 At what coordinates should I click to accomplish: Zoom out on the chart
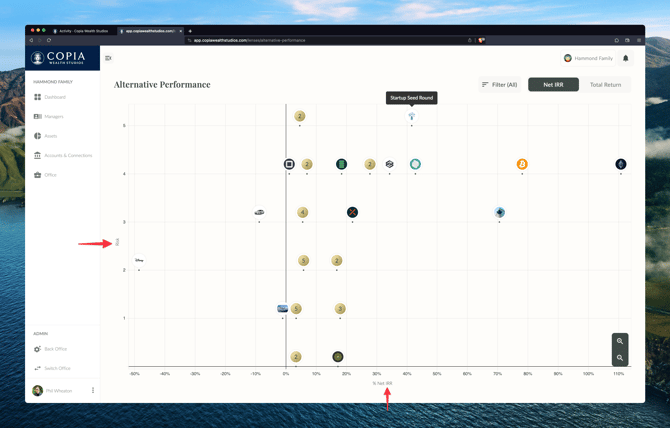pos(620,357)
